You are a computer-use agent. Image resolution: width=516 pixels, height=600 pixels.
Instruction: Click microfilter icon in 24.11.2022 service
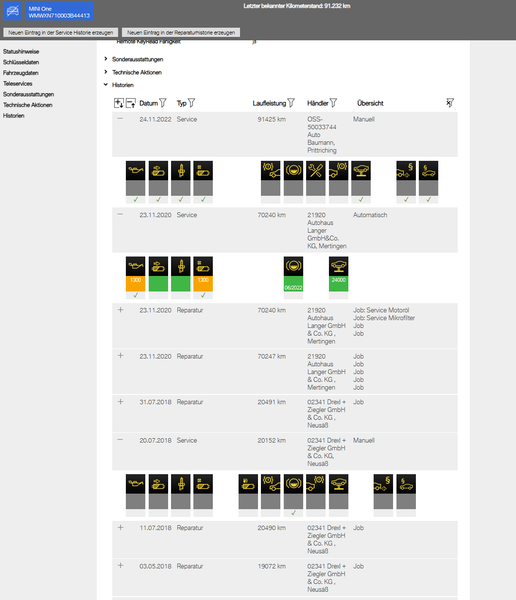[x=158, y=171]
